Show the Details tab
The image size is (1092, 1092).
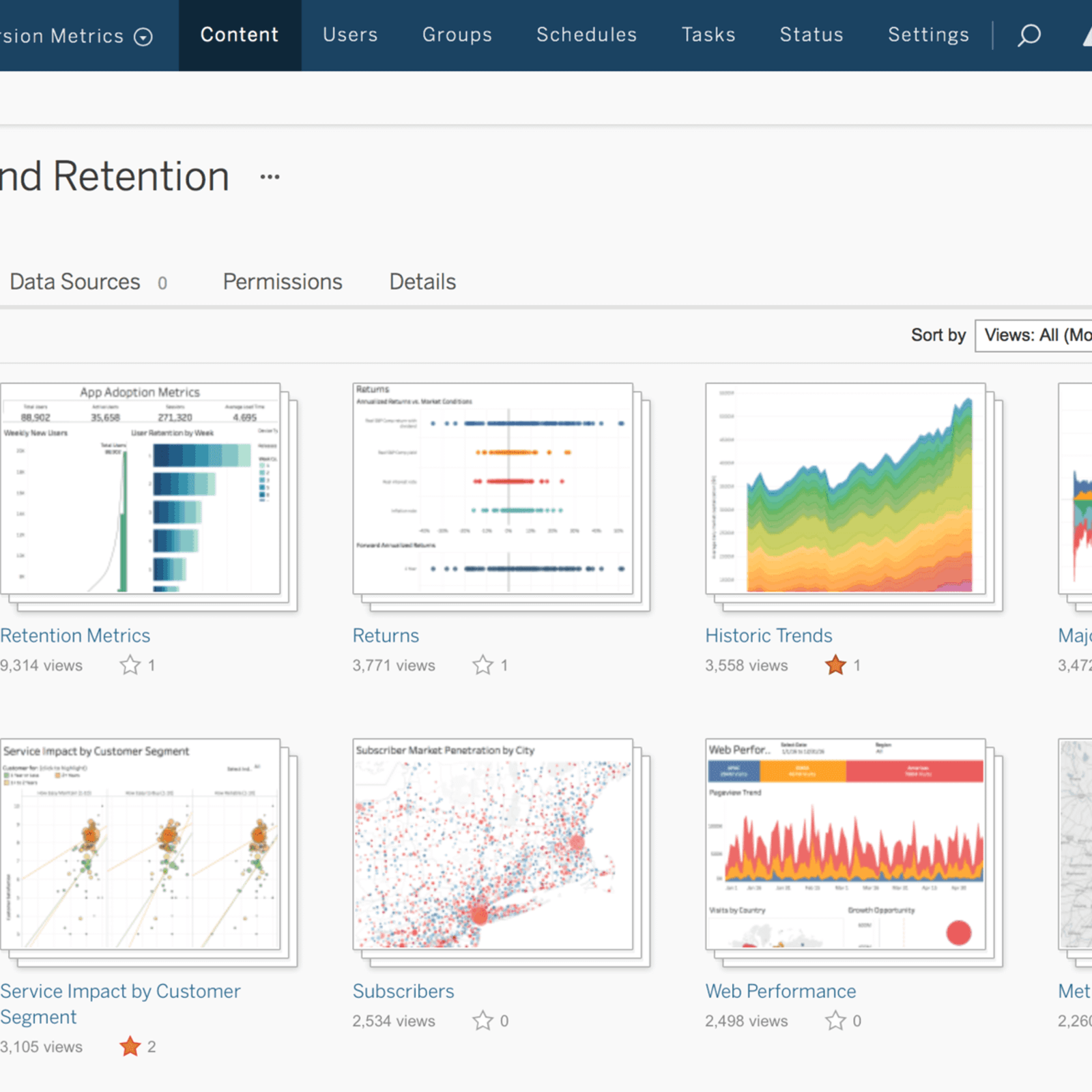(422, 282)
